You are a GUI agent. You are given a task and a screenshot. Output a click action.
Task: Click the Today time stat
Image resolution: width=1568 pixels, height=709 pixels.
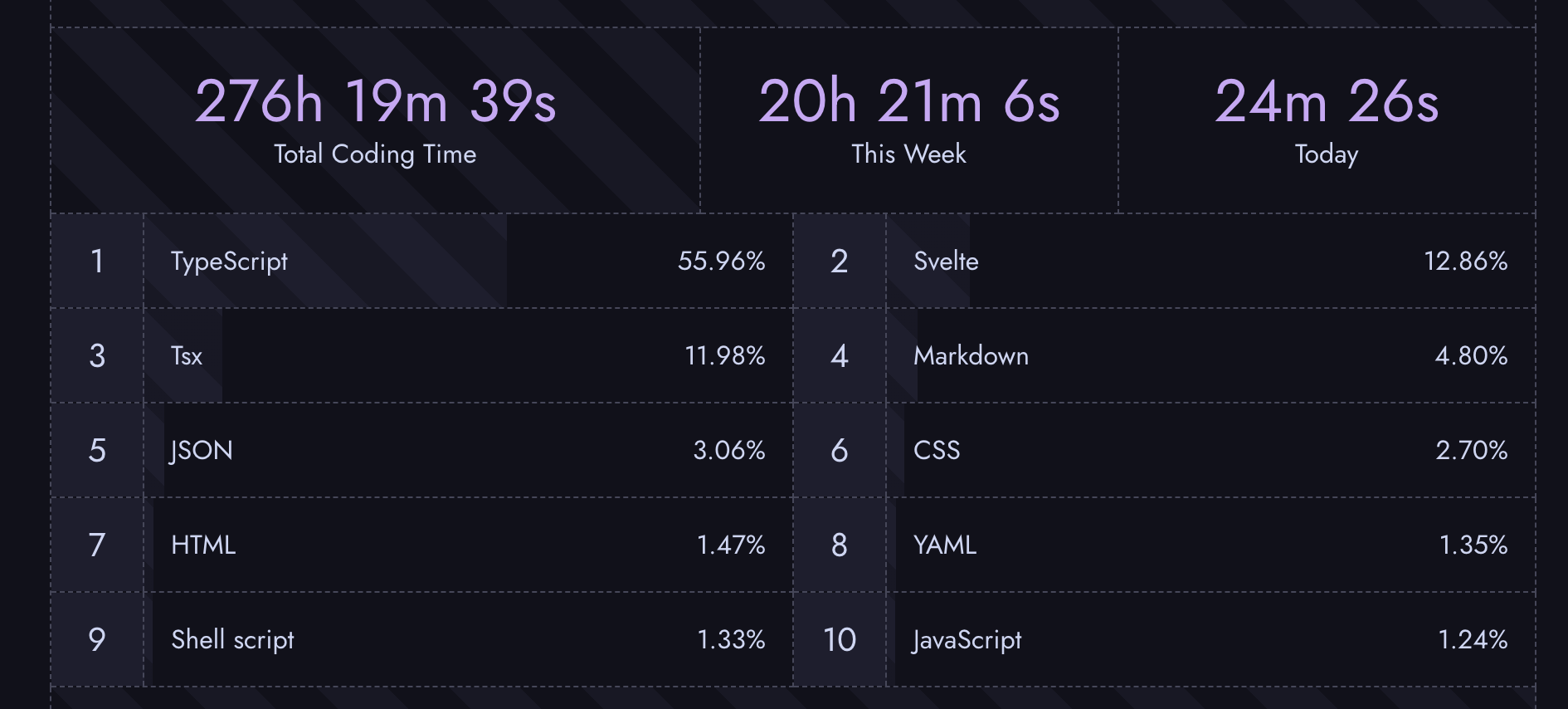[x=1327, y=101]
